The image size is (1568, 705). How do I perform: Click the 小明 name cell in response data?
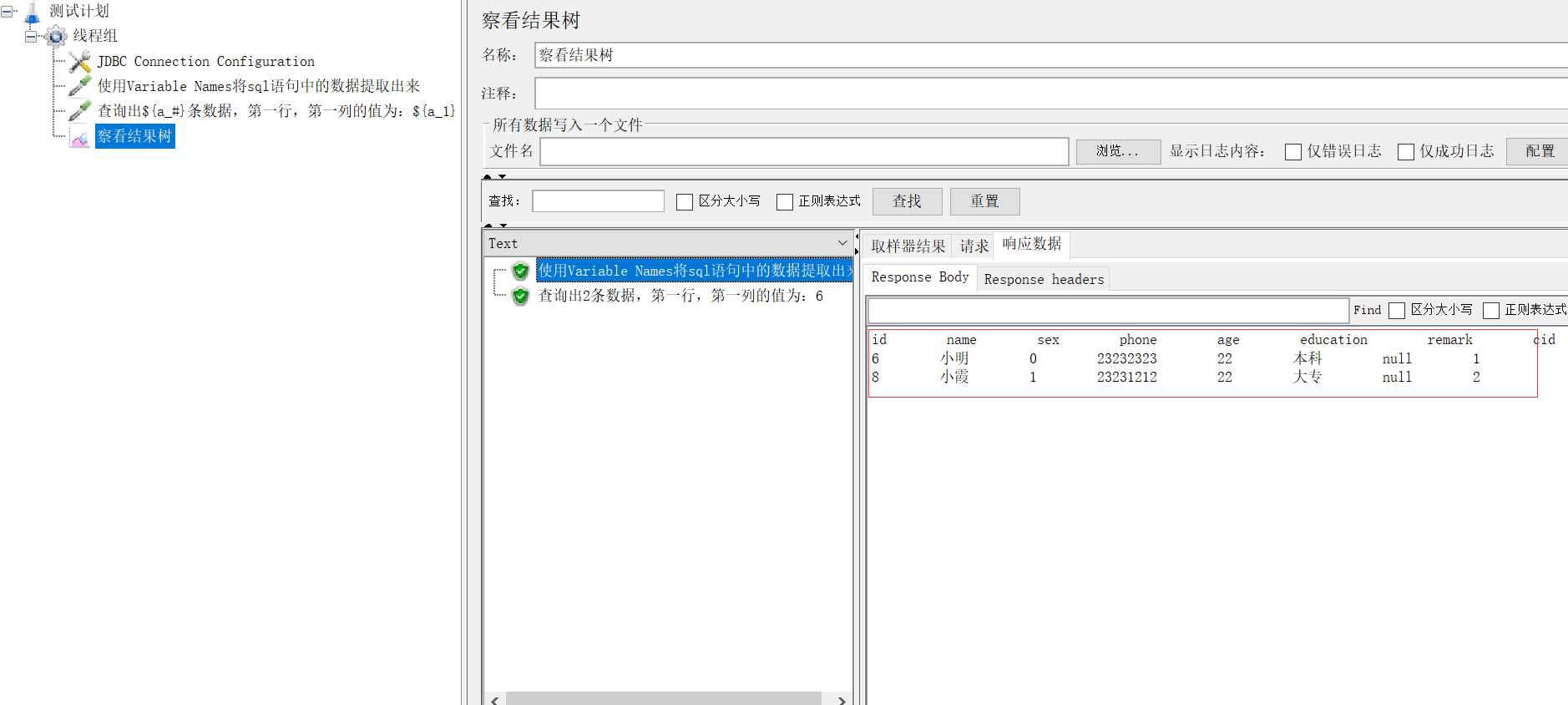coord(954,358)
